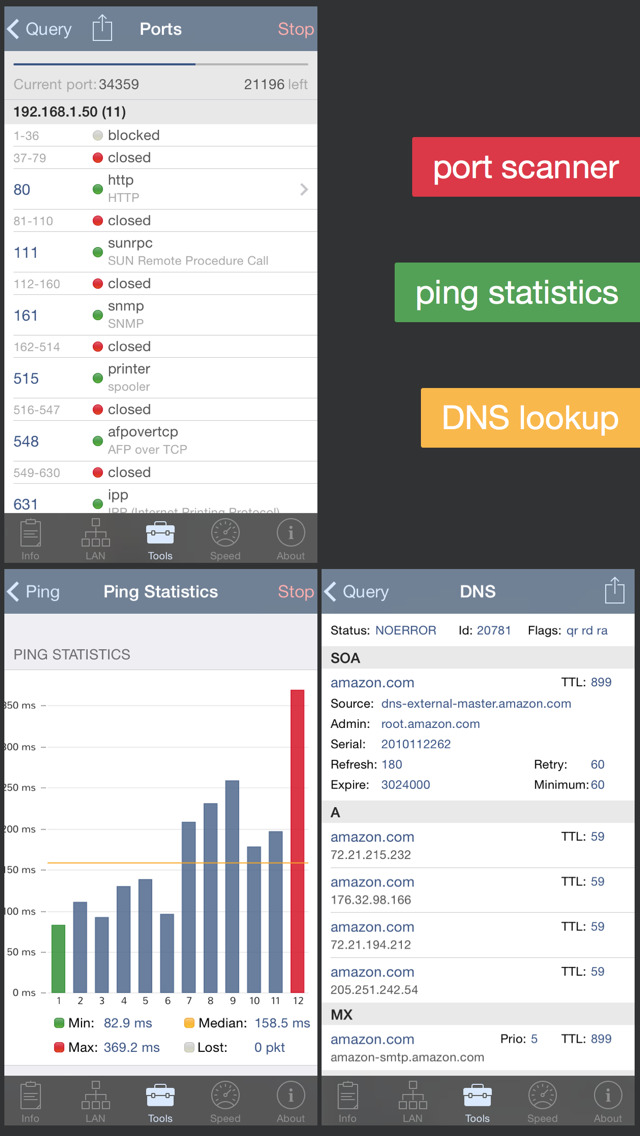Image resolution: width=640 pixels, height=1136 pixels.
Task: Tap the share icon in DNS header
Action: [614, 591]
